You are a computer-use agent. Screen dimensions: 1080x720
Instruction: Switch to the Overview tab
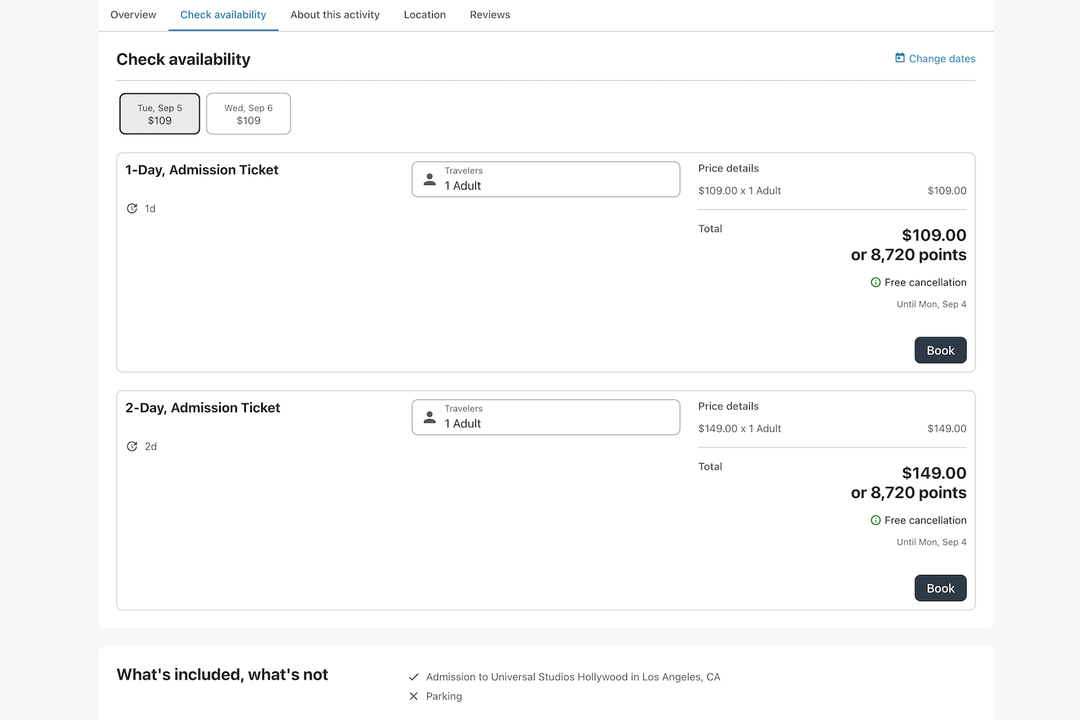click(133, 15)
